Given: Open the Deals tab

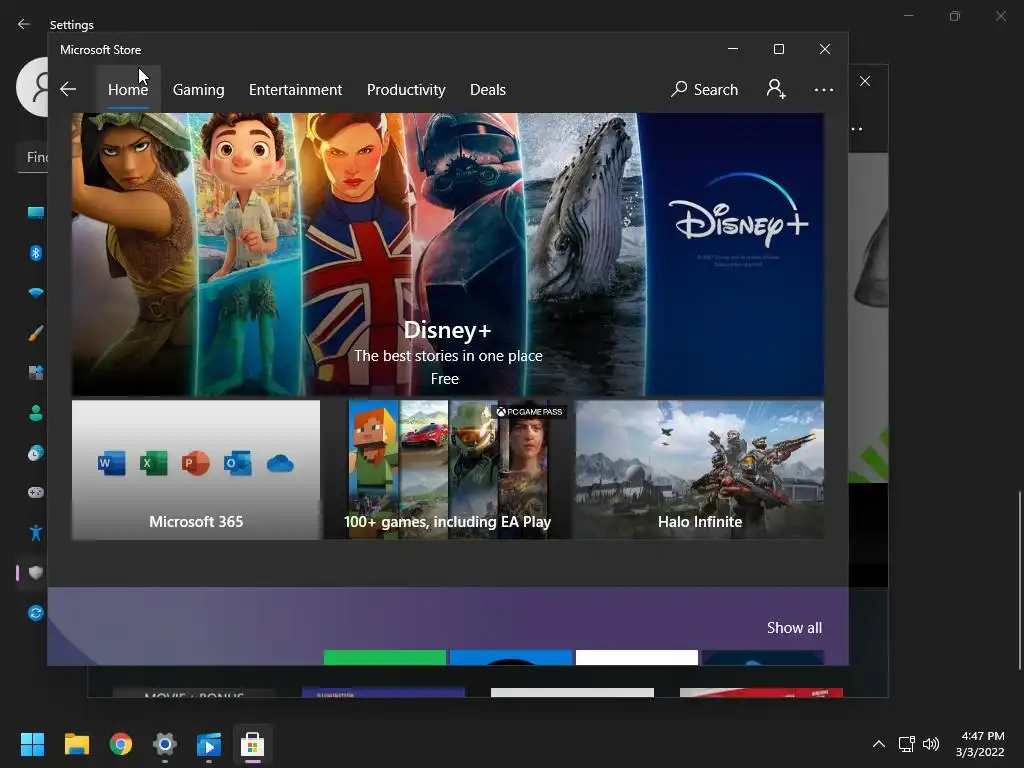Looking at the screenshot, I should [488, 89].
